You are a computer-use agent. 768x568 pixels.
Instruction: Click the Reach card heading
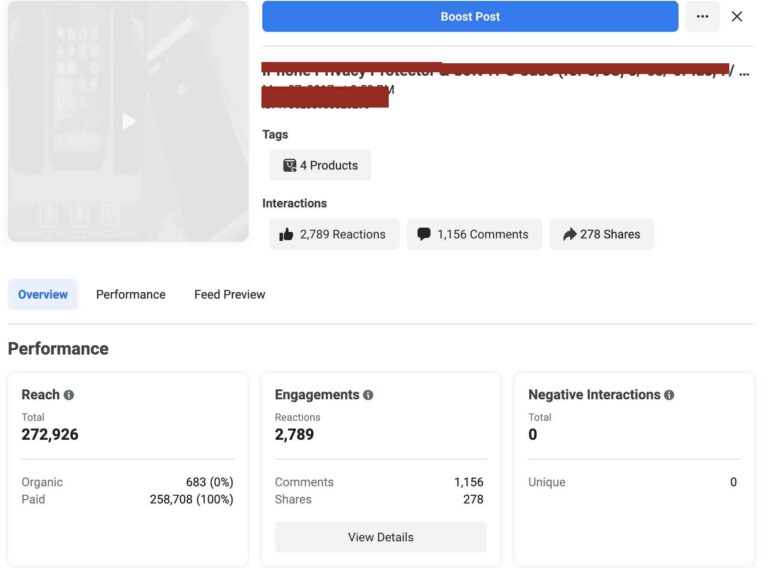pos(41,395)
